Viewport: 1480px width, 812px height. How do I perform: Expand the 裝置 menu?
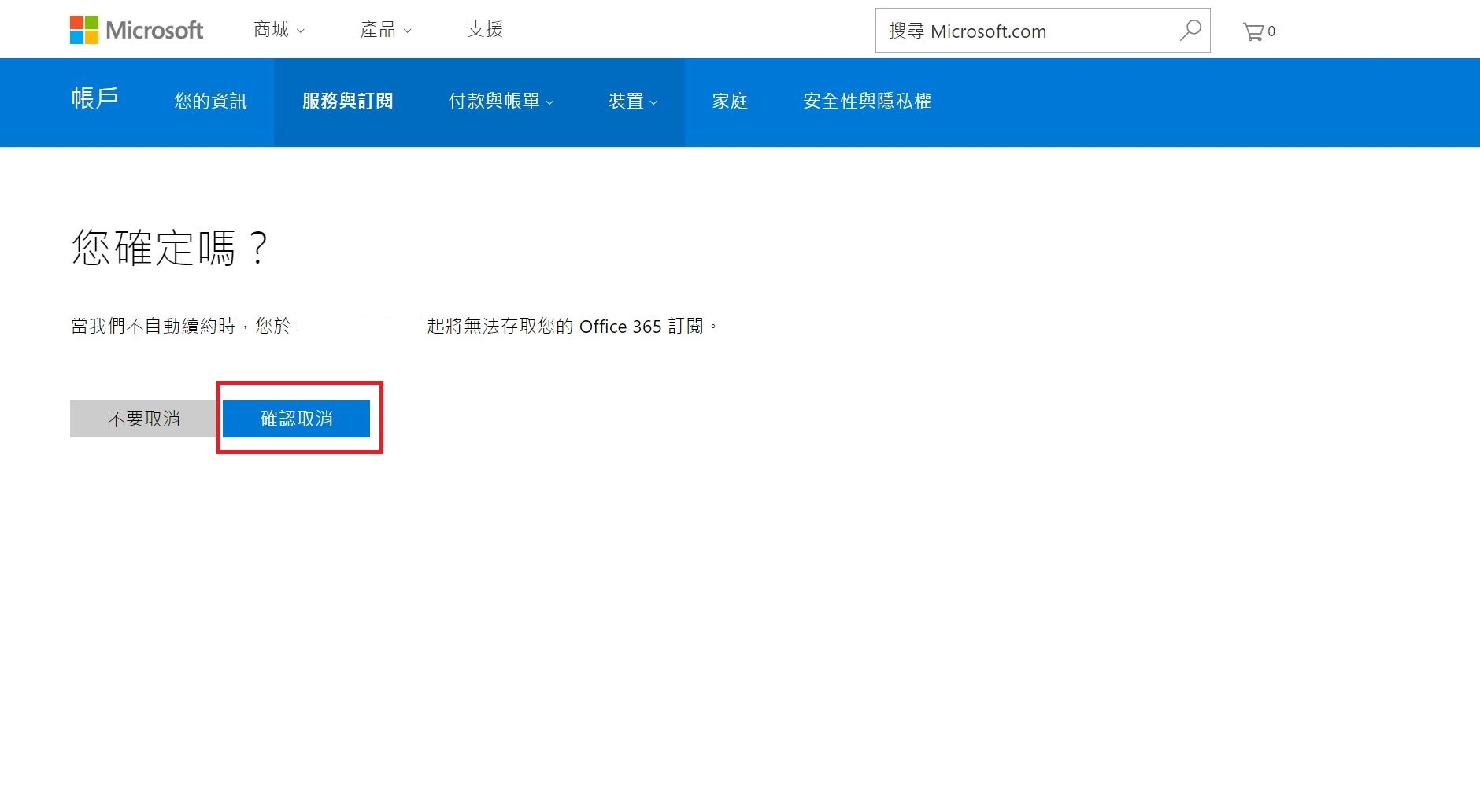coord(632,101)
